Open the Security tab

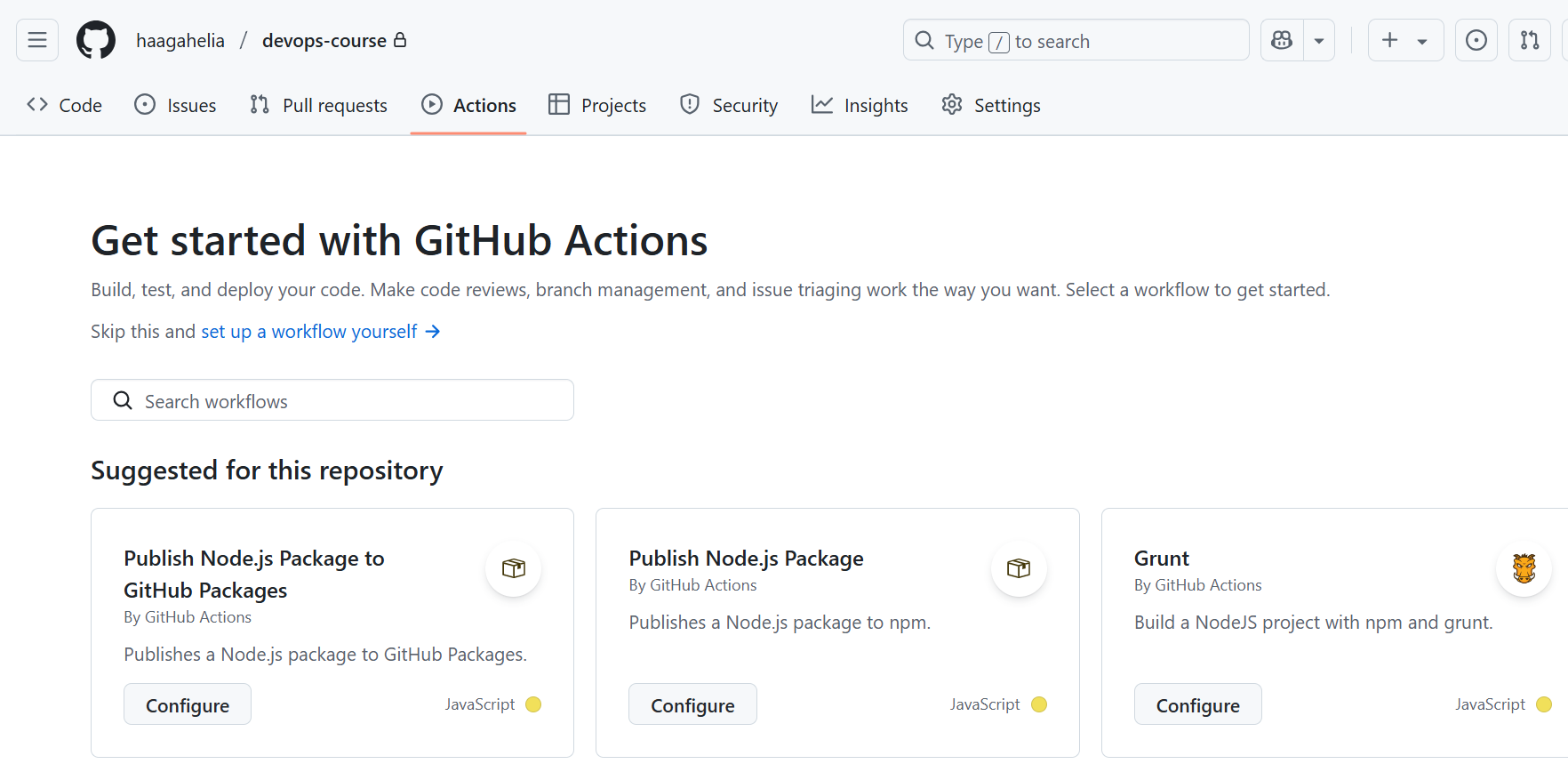[x=729, y=105]
